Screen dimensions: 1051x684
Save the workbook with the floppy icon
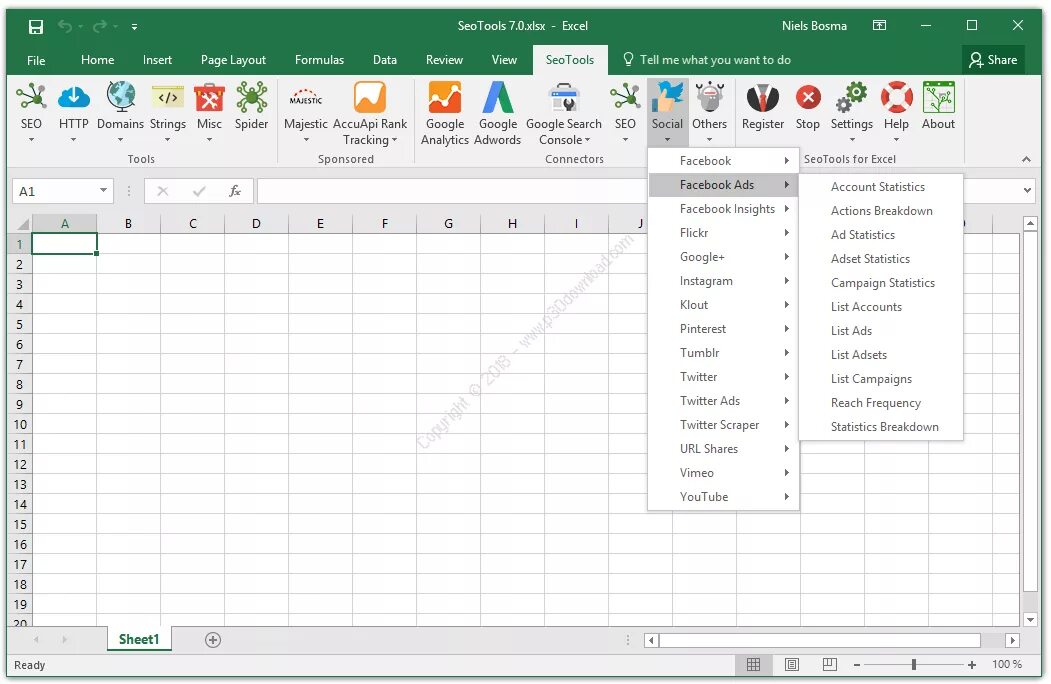coord(36,26)
